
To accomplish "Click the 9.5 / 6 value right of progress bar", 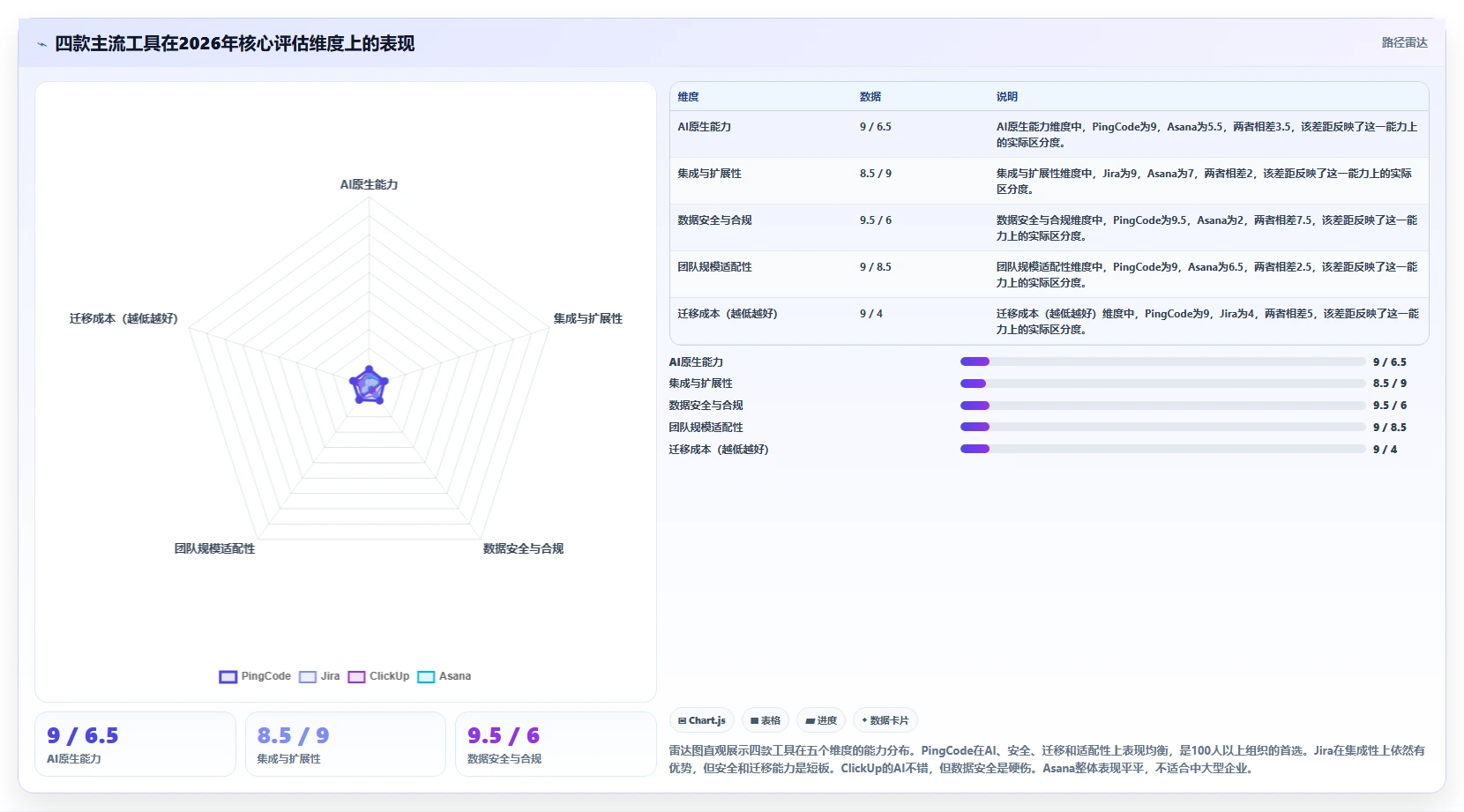I will tap(1390, 406).
